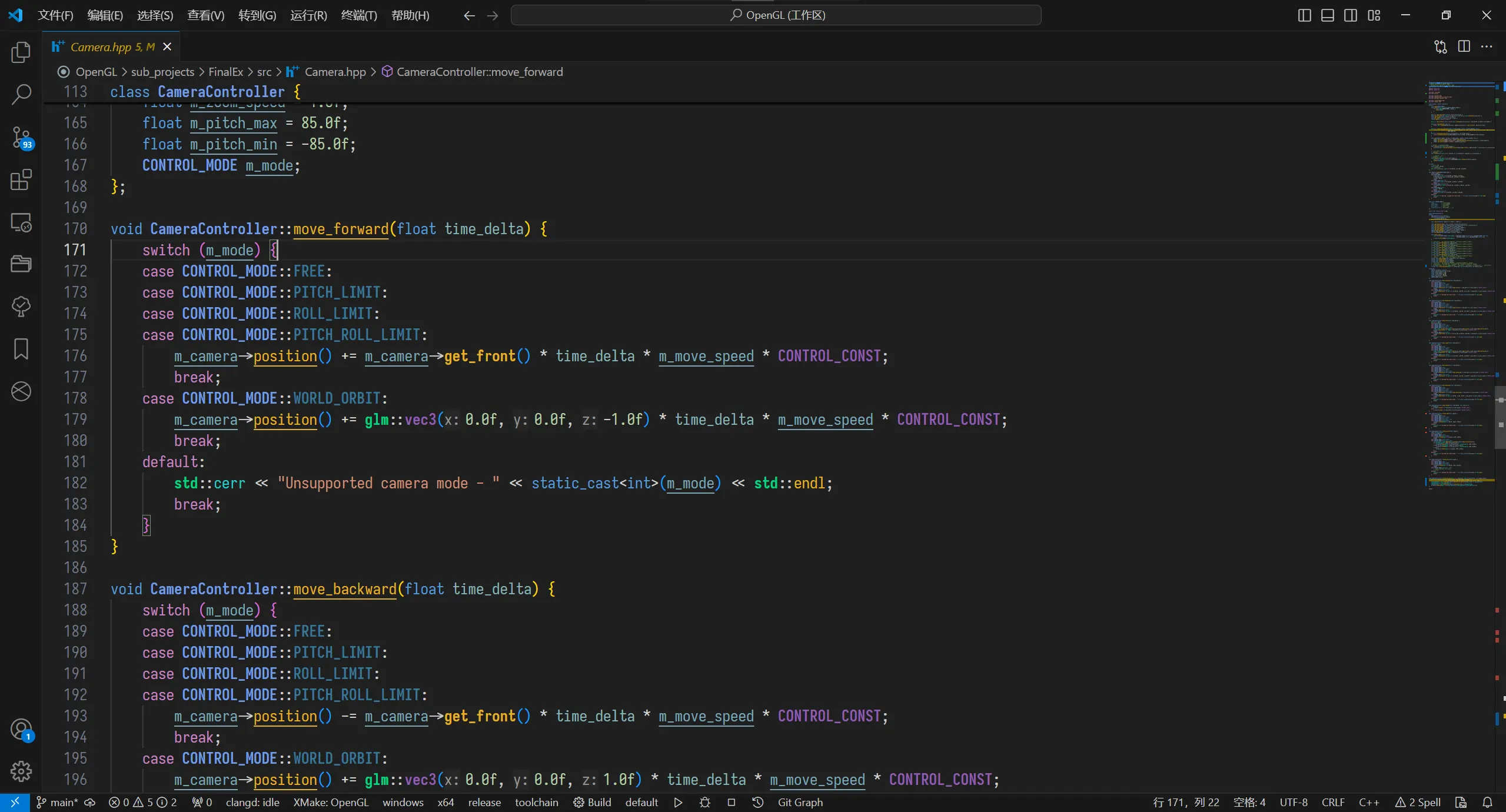Open the Bookmarks view in the activity bar
The height and width of the screenshot is (812, 1506).
(21, 348)
